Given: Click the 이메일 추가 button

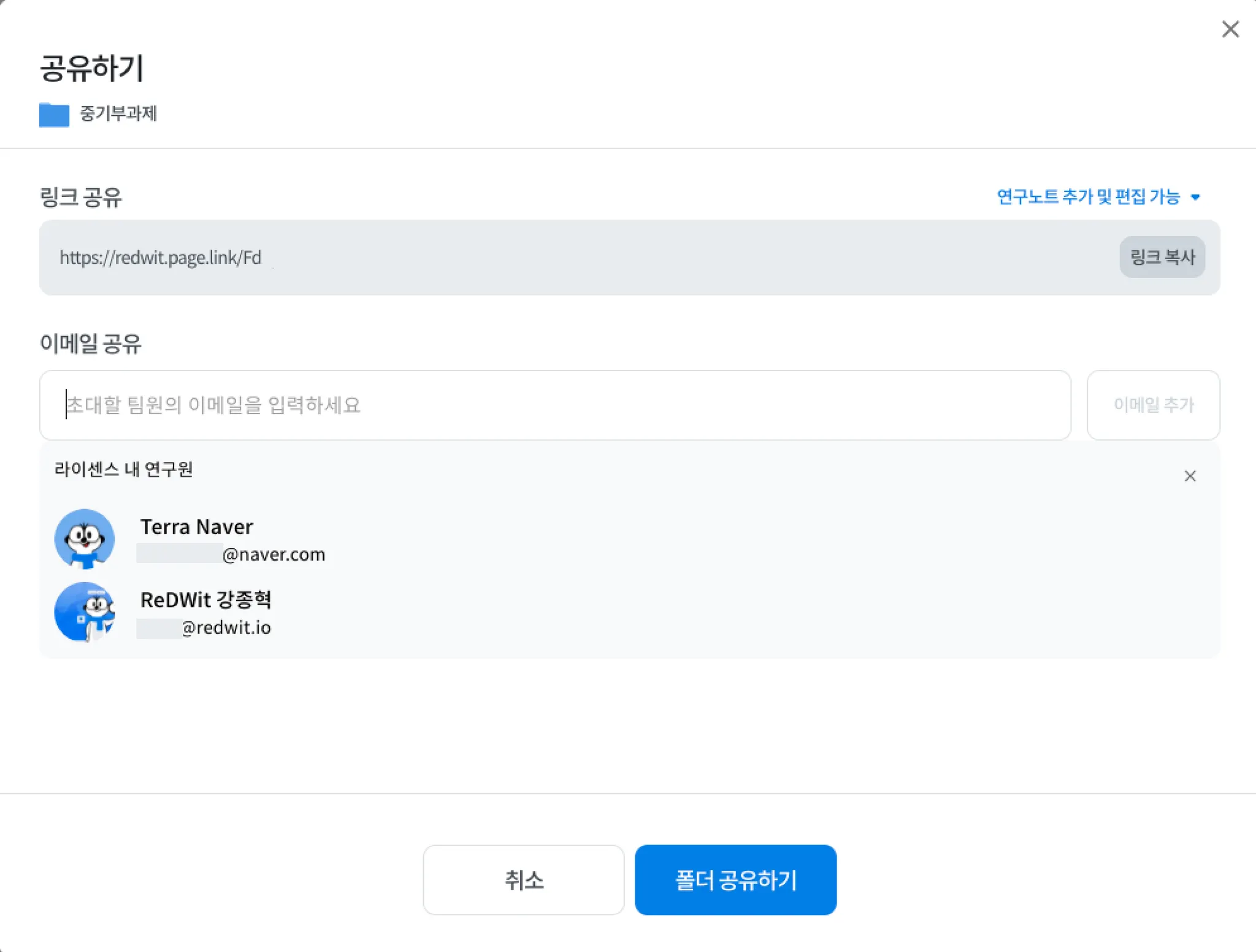Looking at the screenshot, I should coord(1153,405).
